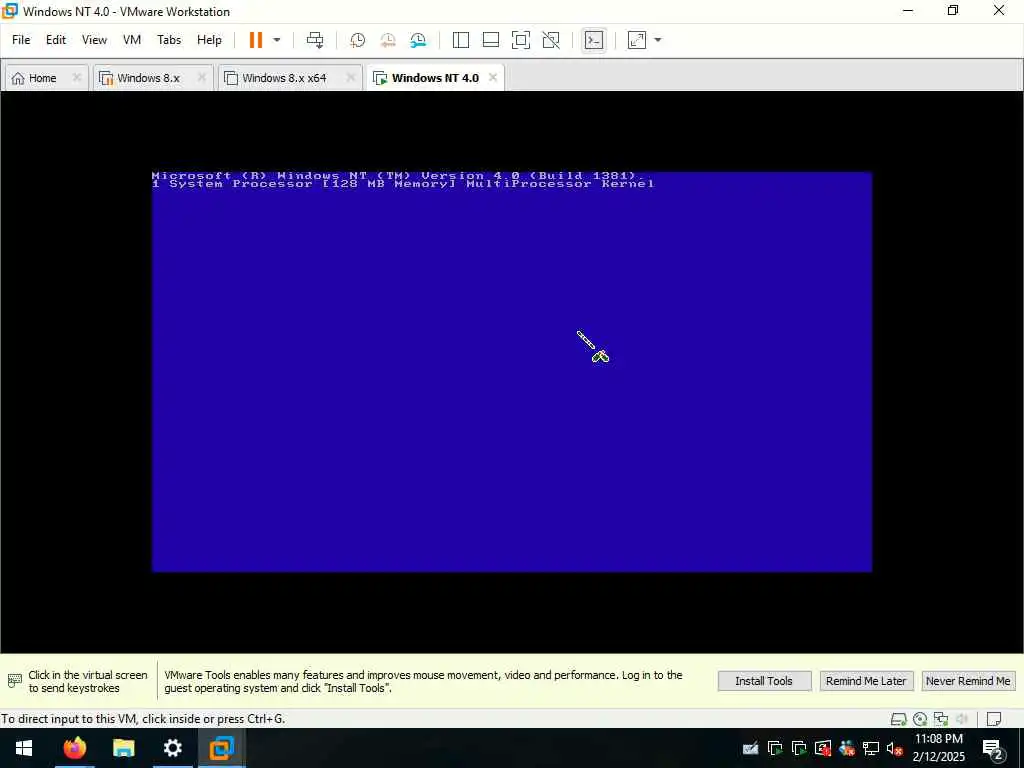Expand the stretch display options arrow
Image resolution: width=1024 pixels, height=768 pixels.
(x=658, y=40)
